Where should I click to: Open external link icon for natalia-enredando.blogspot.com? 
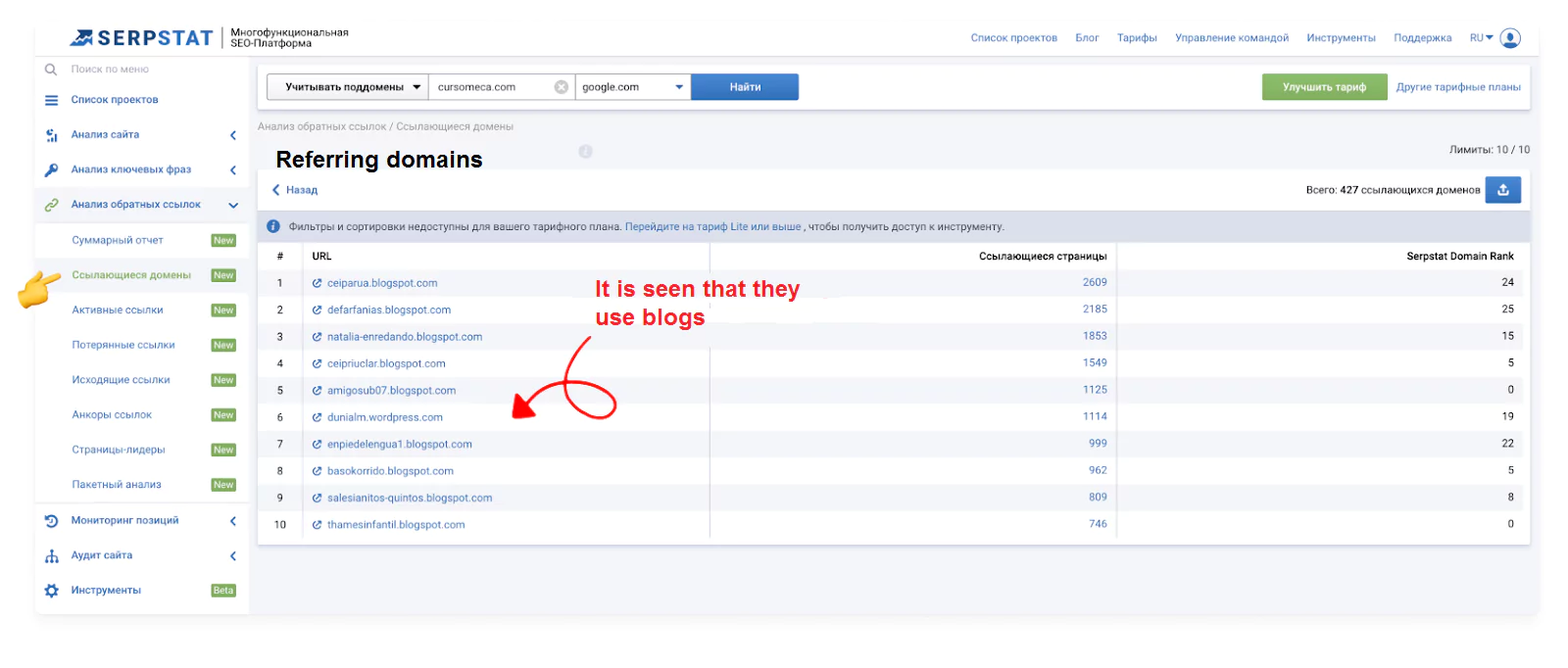317,337
